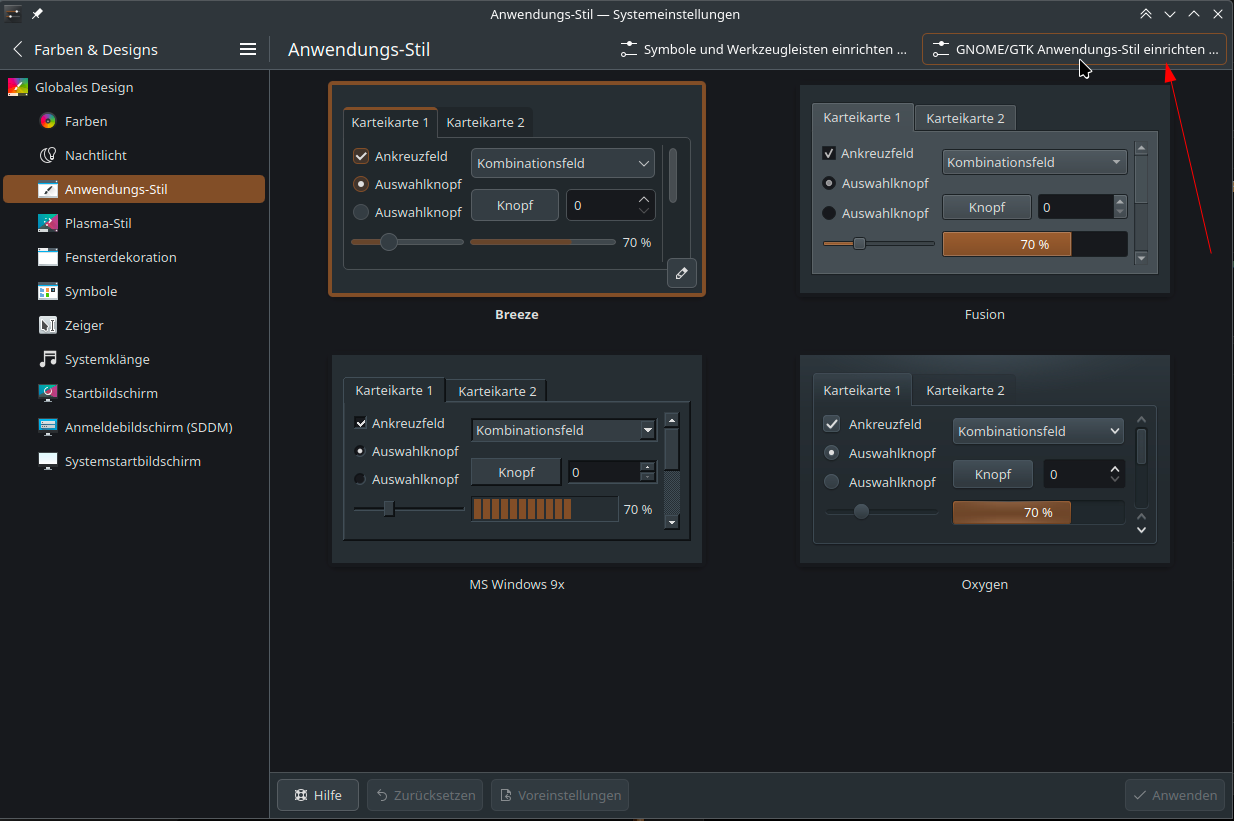This screenshot has height=821, width=1234.
Task: Switch to Karteikarte 2 in Oxygen preview
Action: tap(965, 390)
